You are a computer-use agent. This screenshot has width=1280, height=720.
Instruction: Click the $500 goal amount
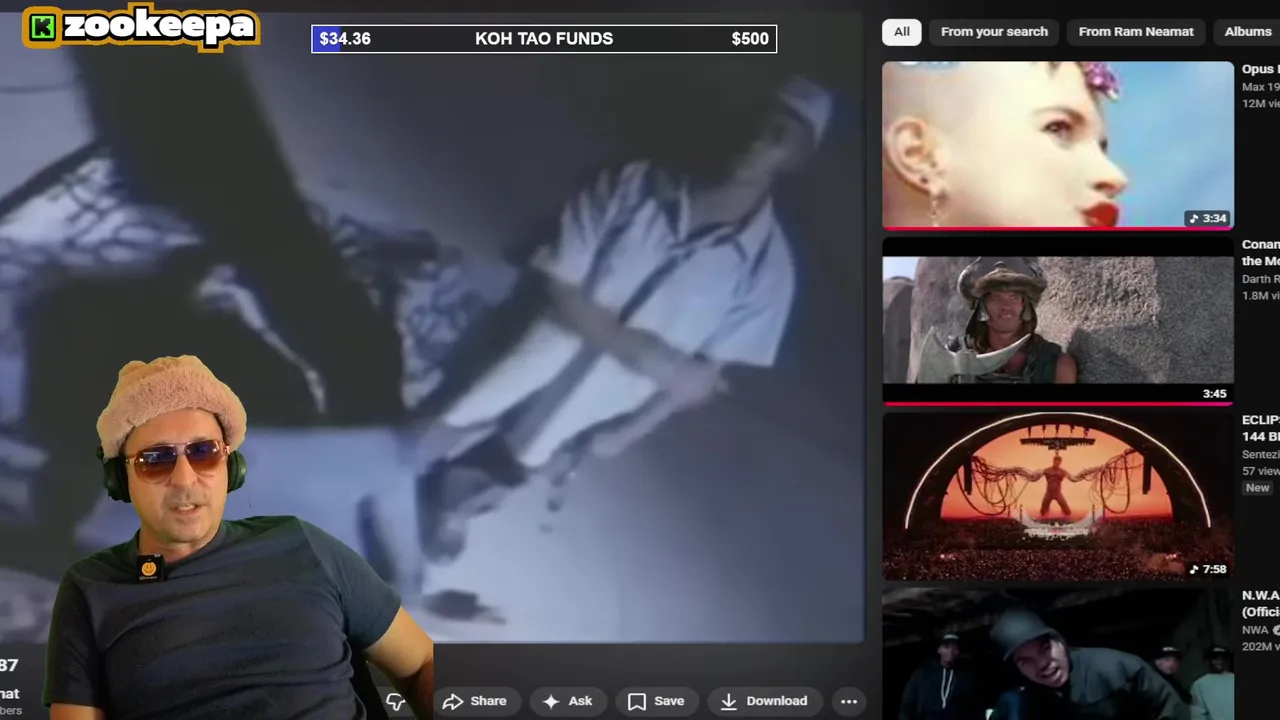coord(750,39)
